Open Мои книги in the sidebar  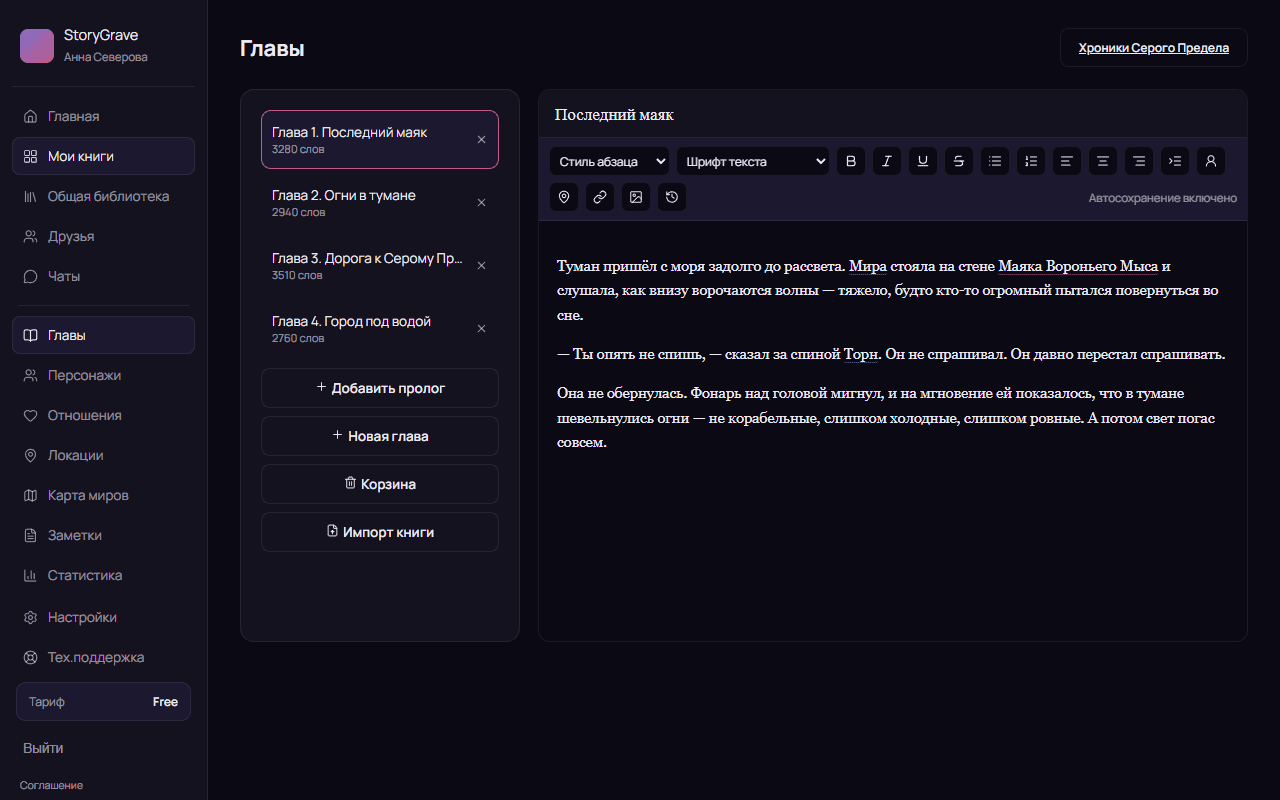point(103,156)
